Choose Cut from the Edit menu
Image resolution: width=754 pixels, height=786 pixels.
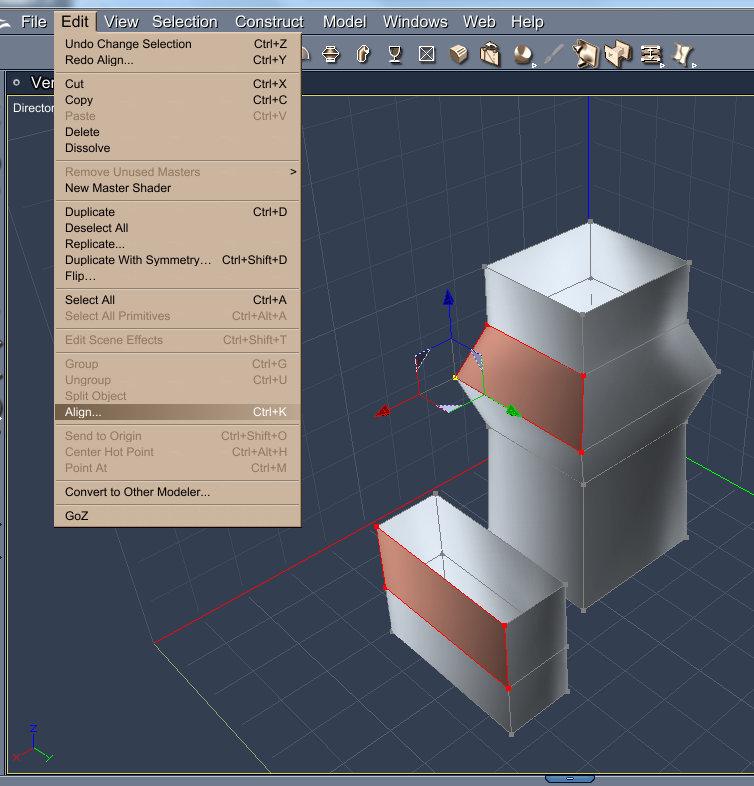point(177,84)
